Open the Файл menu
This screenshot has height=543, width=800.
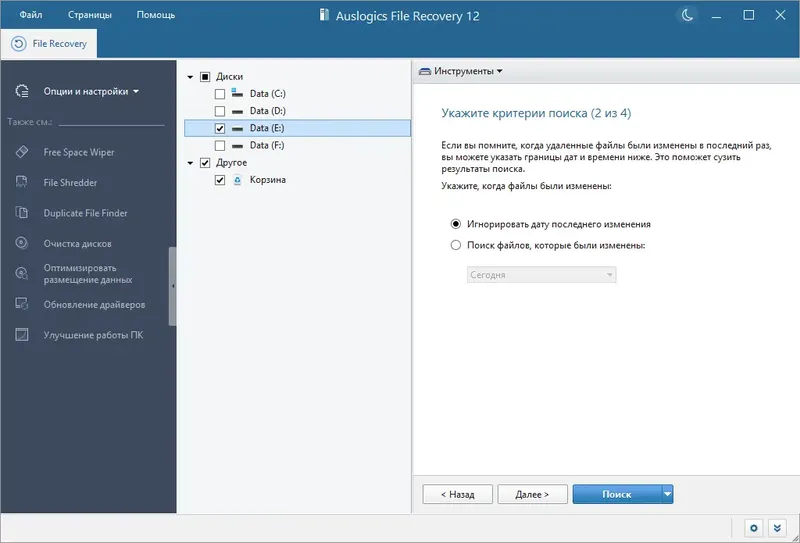(x=31, y=15)
